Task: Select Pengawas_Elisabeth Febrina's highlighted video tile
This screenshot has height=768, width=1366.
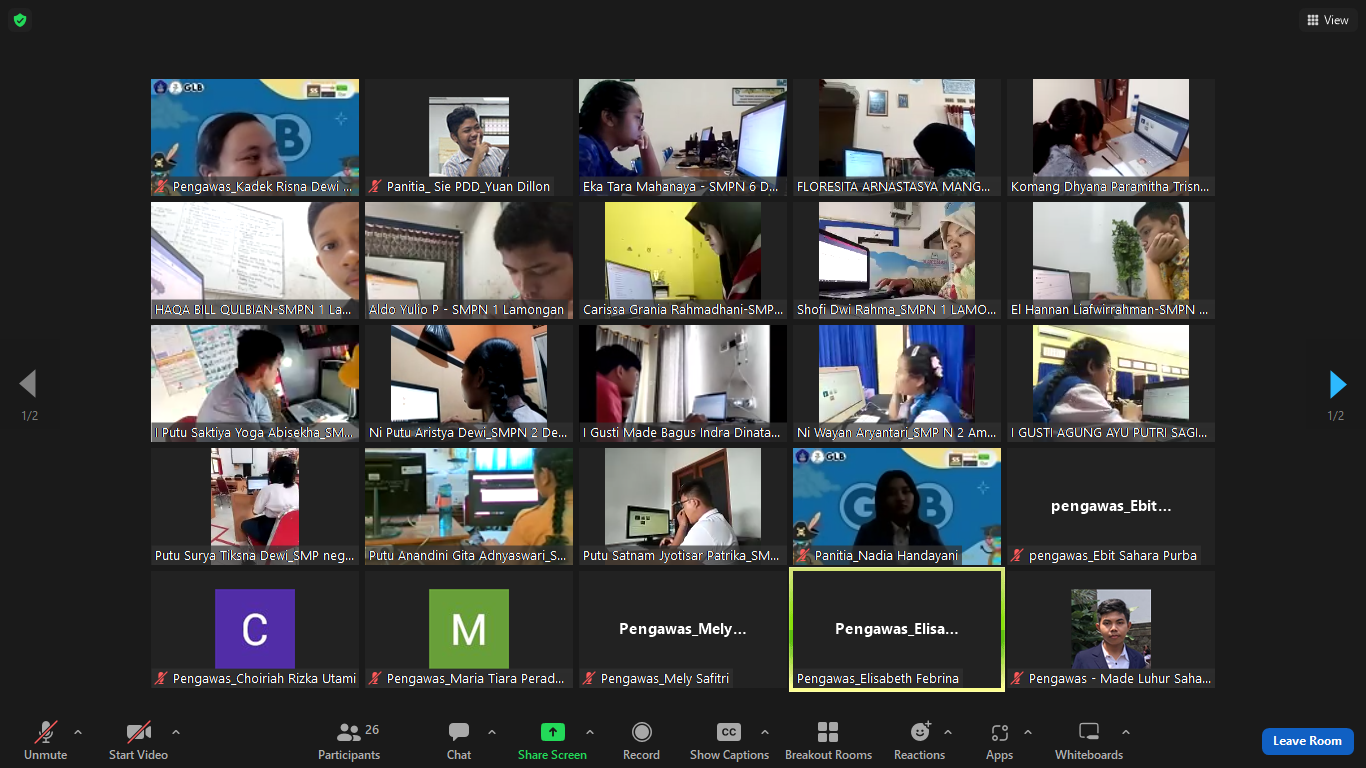Action: click(896, 629)
